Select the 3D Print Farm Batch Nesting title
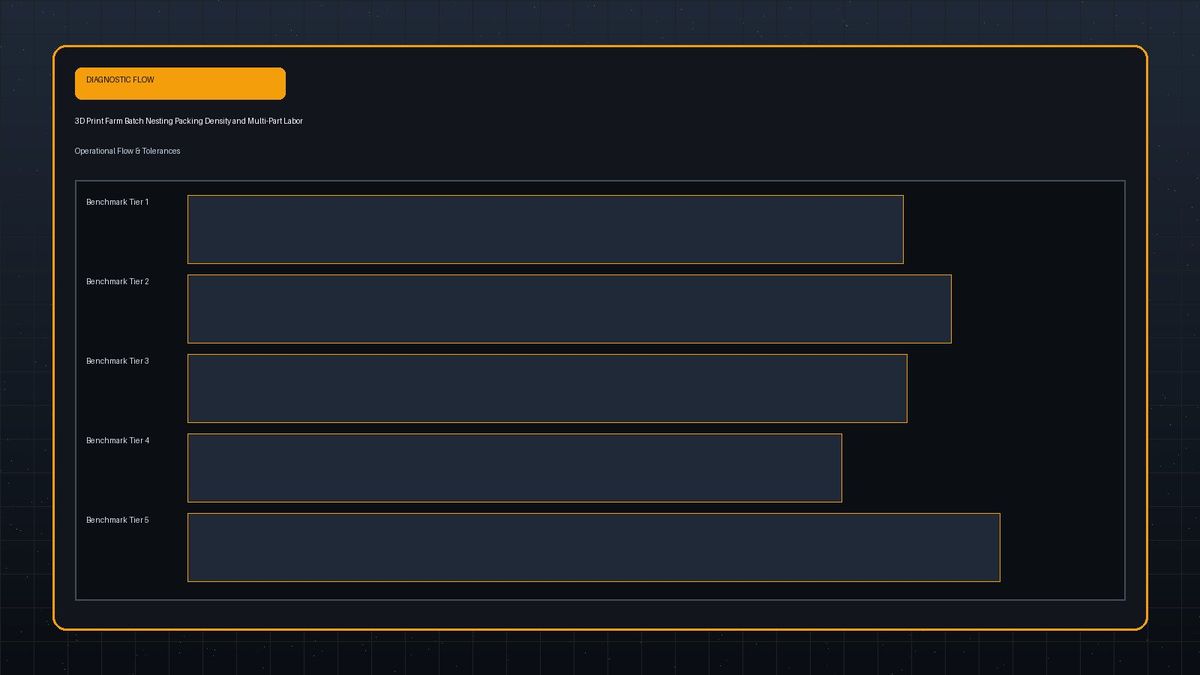The width and height of the screenshot is (1200, 675). [x=189, y=121]
